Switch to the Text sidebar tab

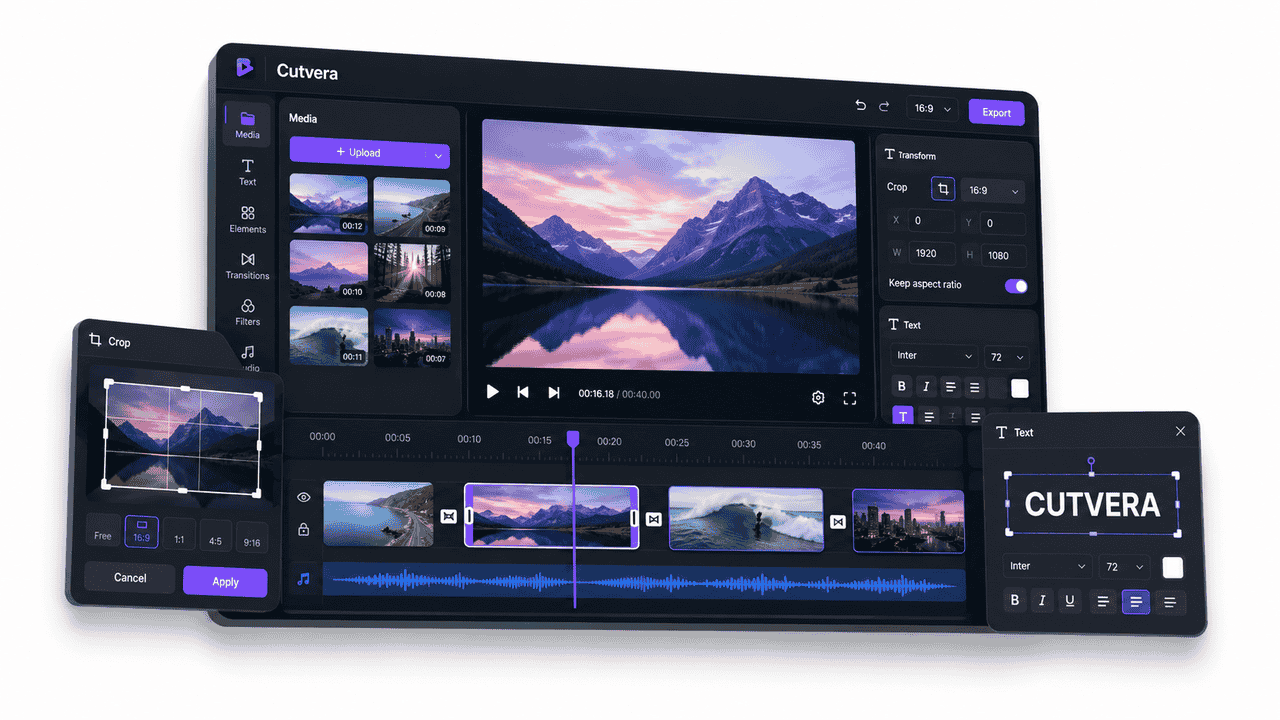[x=247, y=172]
